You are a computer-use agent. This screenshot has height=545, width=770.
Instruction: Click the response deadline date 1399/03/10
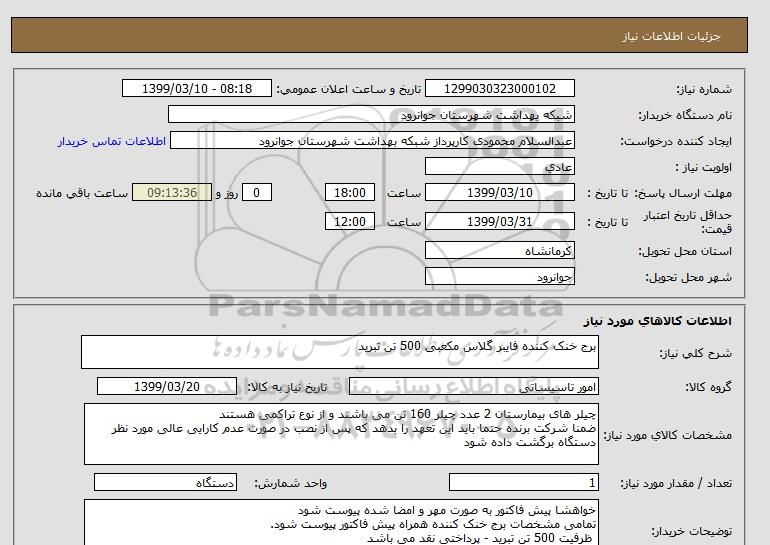tap(499, 192)
